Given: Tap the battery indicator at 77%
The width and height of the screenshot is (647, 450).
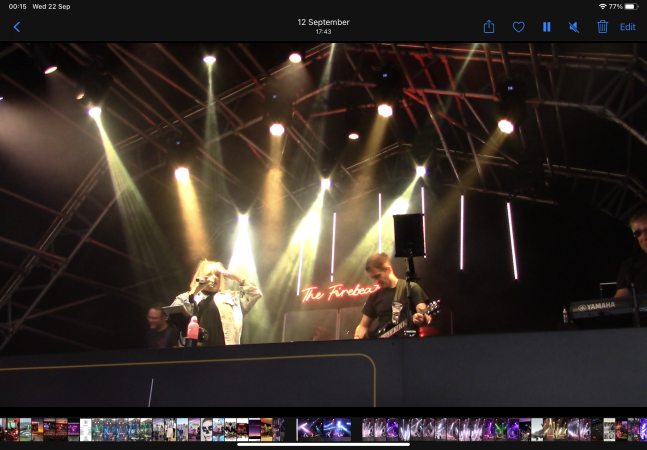Looking at the screenshot, I should point(631,7).
